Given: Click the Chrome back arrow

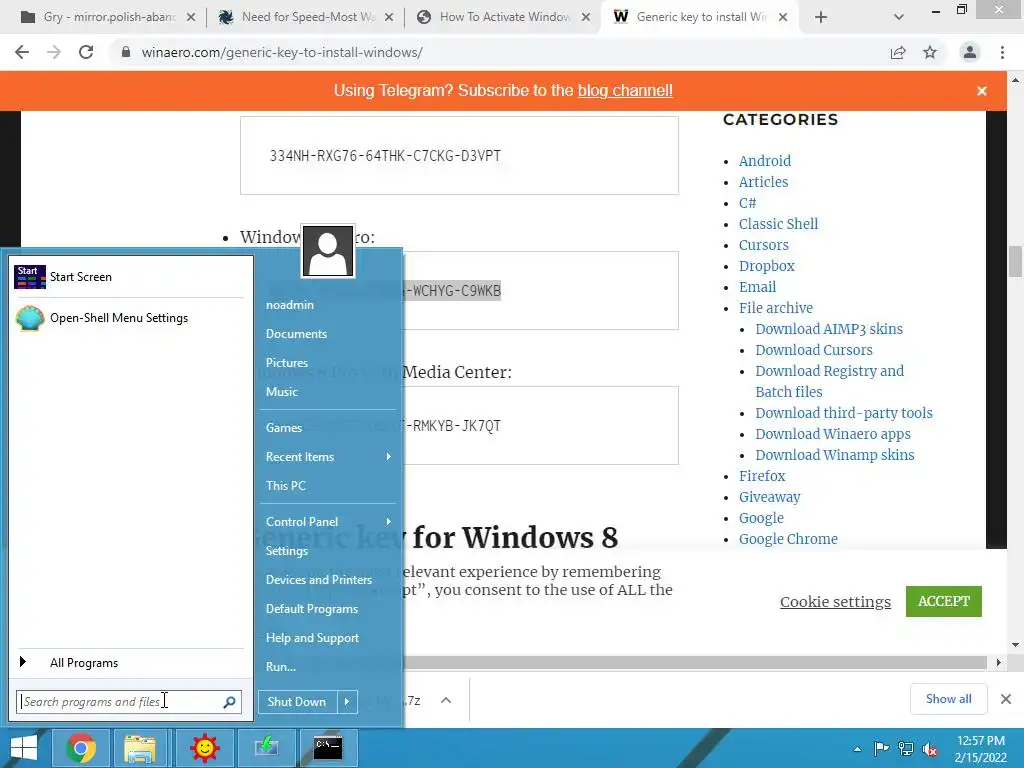Looking at the screenshot, I should click(22, 52).
